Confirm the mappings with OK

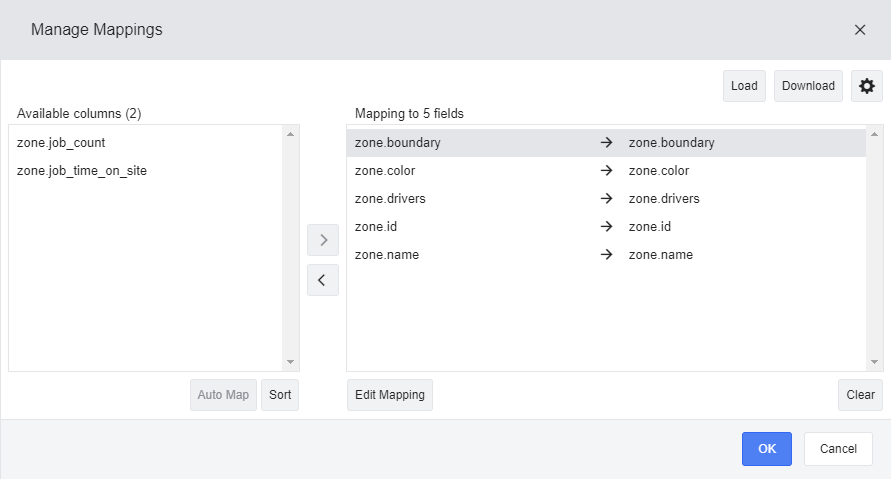pos(767,449)
